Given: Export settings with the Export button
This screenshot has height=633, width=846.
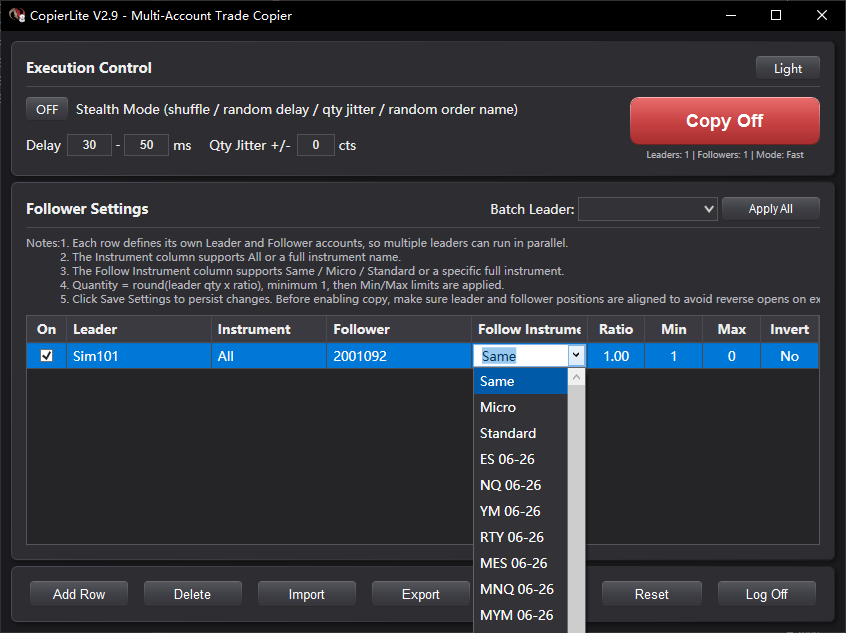Looking at the screenshot, I should point(420,594).
